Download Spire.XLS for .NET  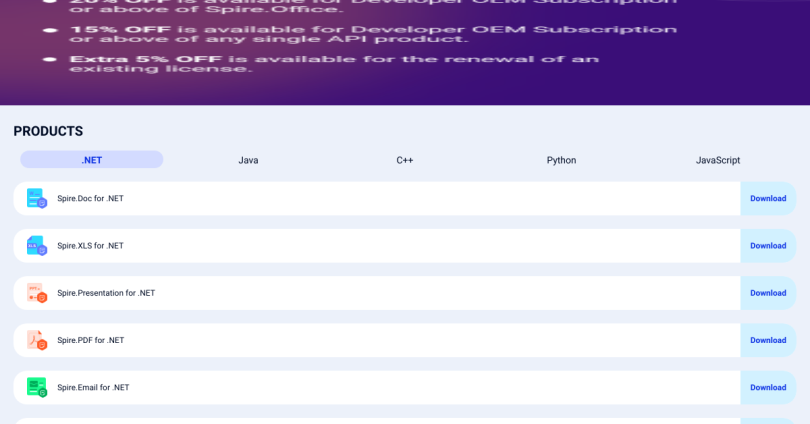[768, 246]
